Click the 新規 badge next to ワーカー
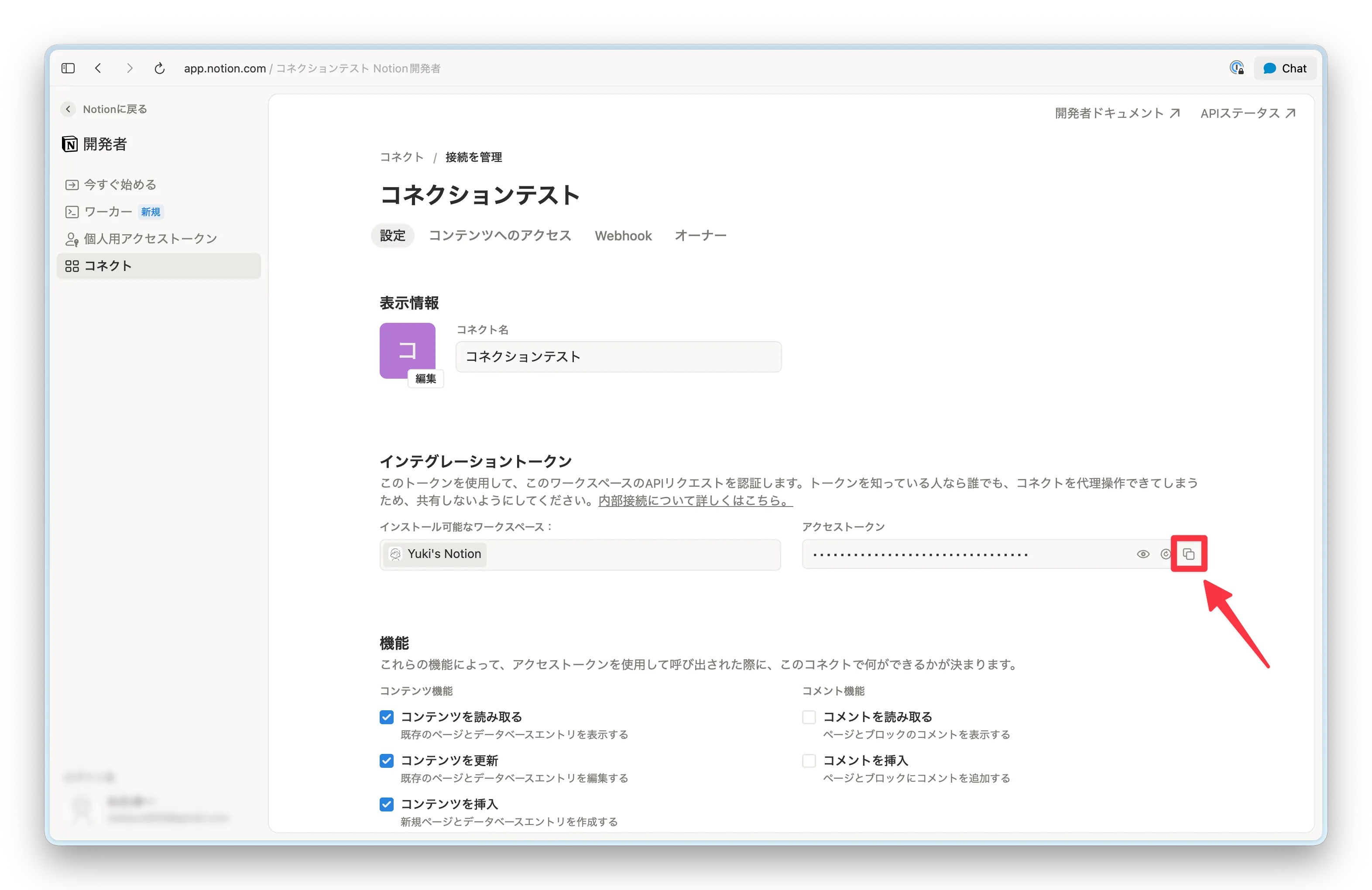This screenshot has width=1372, height=890. point(151,212)
